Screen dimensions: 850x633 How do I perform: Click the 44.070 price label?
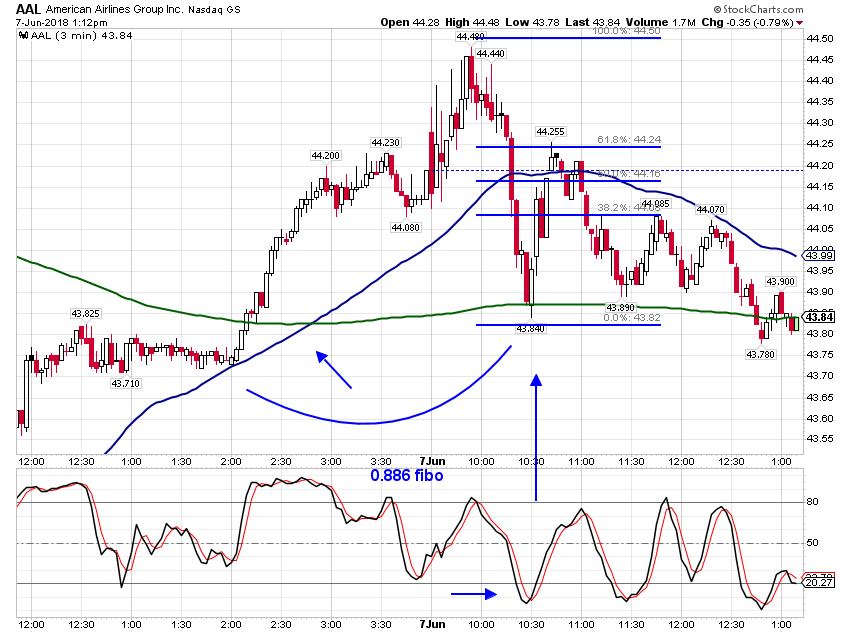pos(711,209)
